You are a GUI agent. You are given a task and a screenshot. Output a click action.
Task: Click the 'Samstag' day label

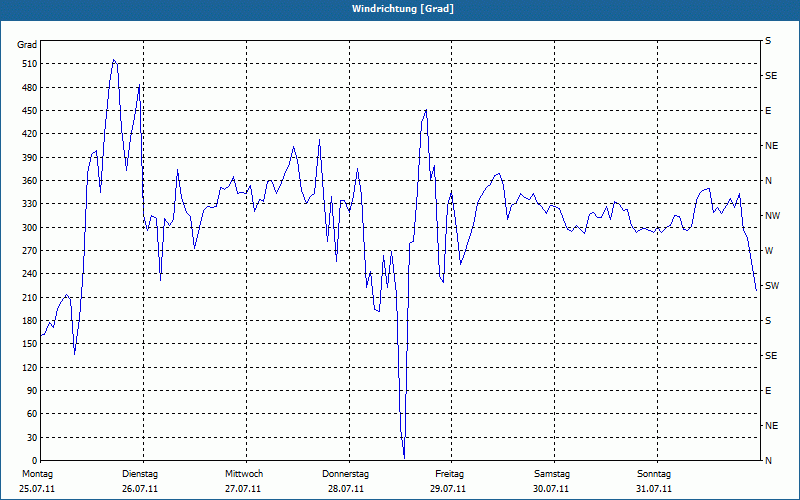point(552,474)
